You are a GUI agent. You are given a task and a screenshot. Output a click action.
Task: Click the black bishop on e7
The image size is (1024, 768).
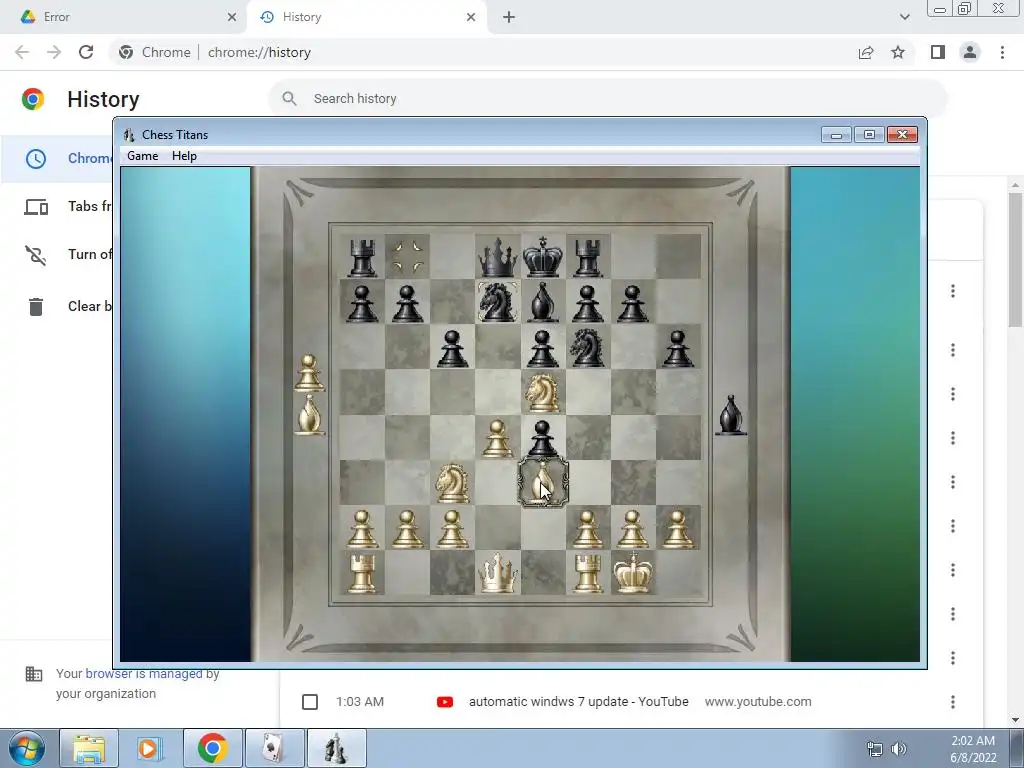[543, 303]
